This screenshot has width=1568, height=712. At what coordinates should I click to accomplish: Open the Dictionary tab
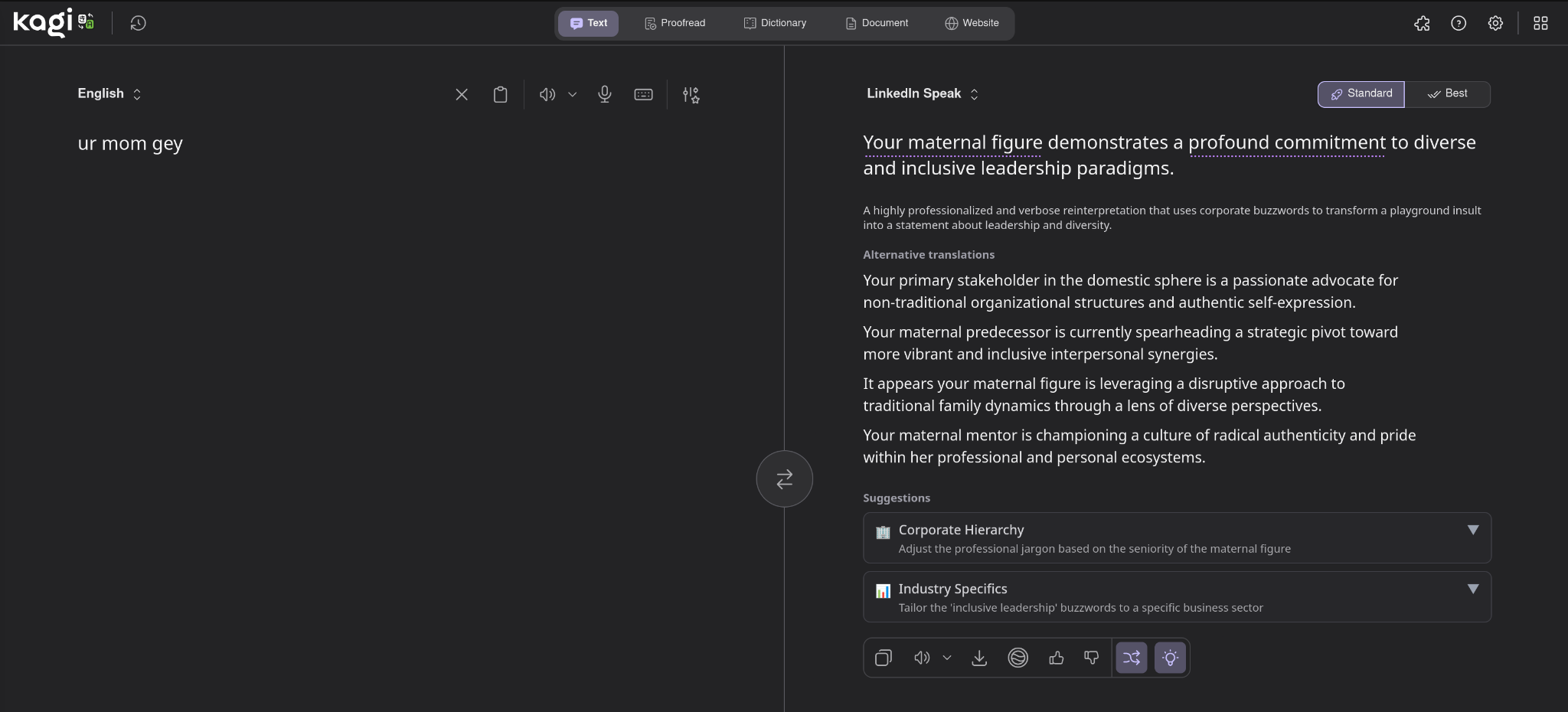click(x=776, y=23)
